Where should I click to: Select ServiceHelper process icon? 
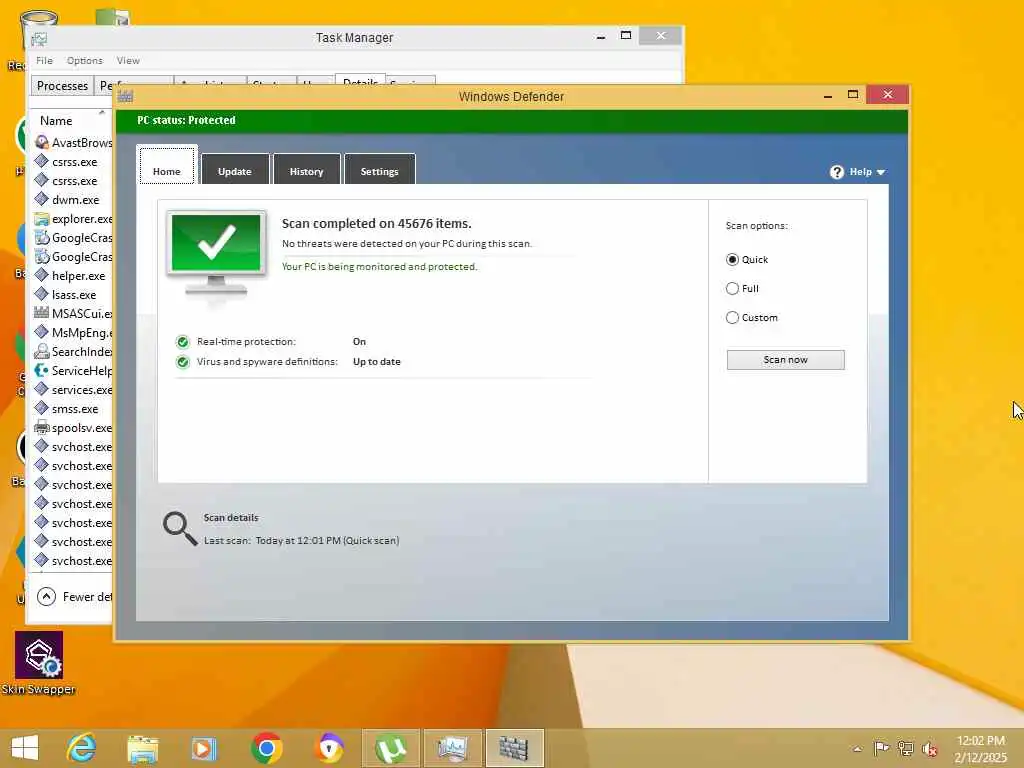point(42,370)
